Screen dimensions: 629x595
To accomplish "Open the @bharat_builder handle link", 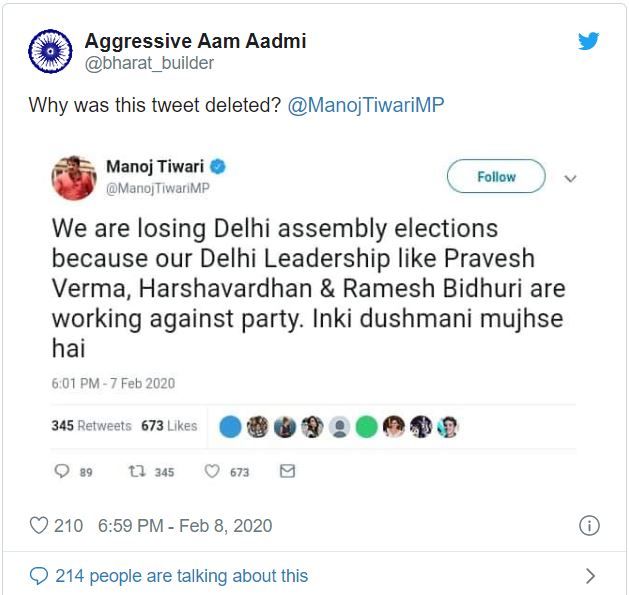I will point(149,63).
